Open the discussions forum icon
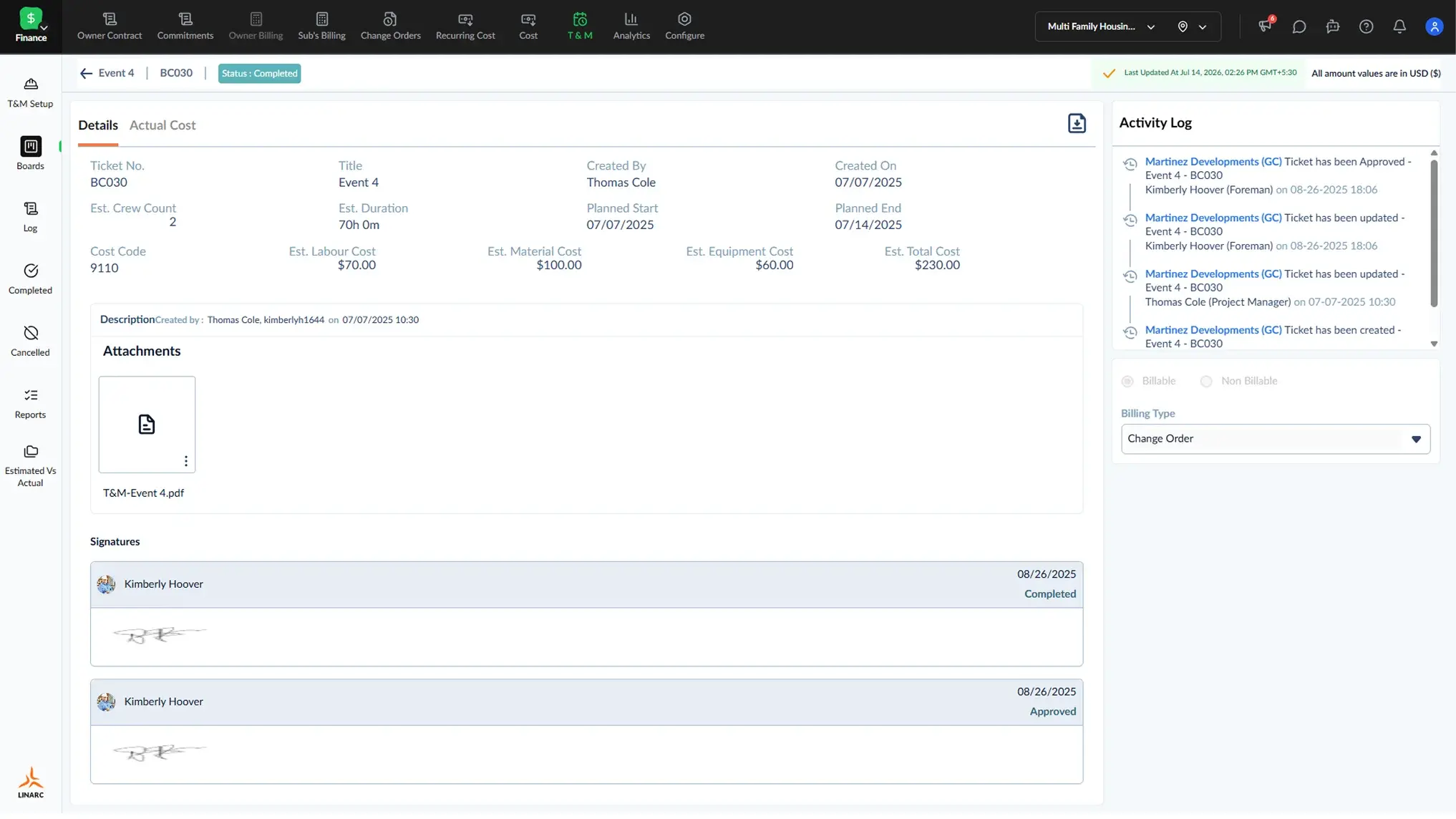 point(1332,26)
